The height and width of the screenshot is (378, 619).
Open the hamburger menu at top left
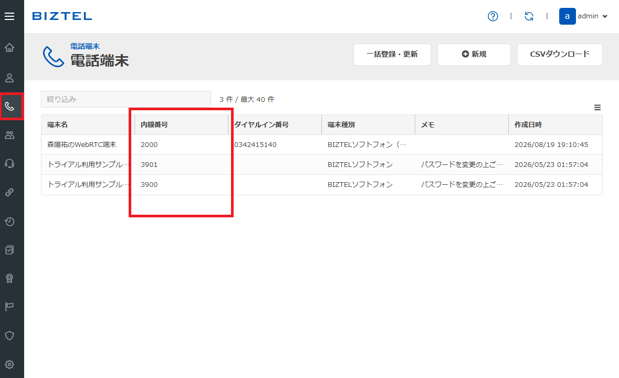[x=9, y=16]
